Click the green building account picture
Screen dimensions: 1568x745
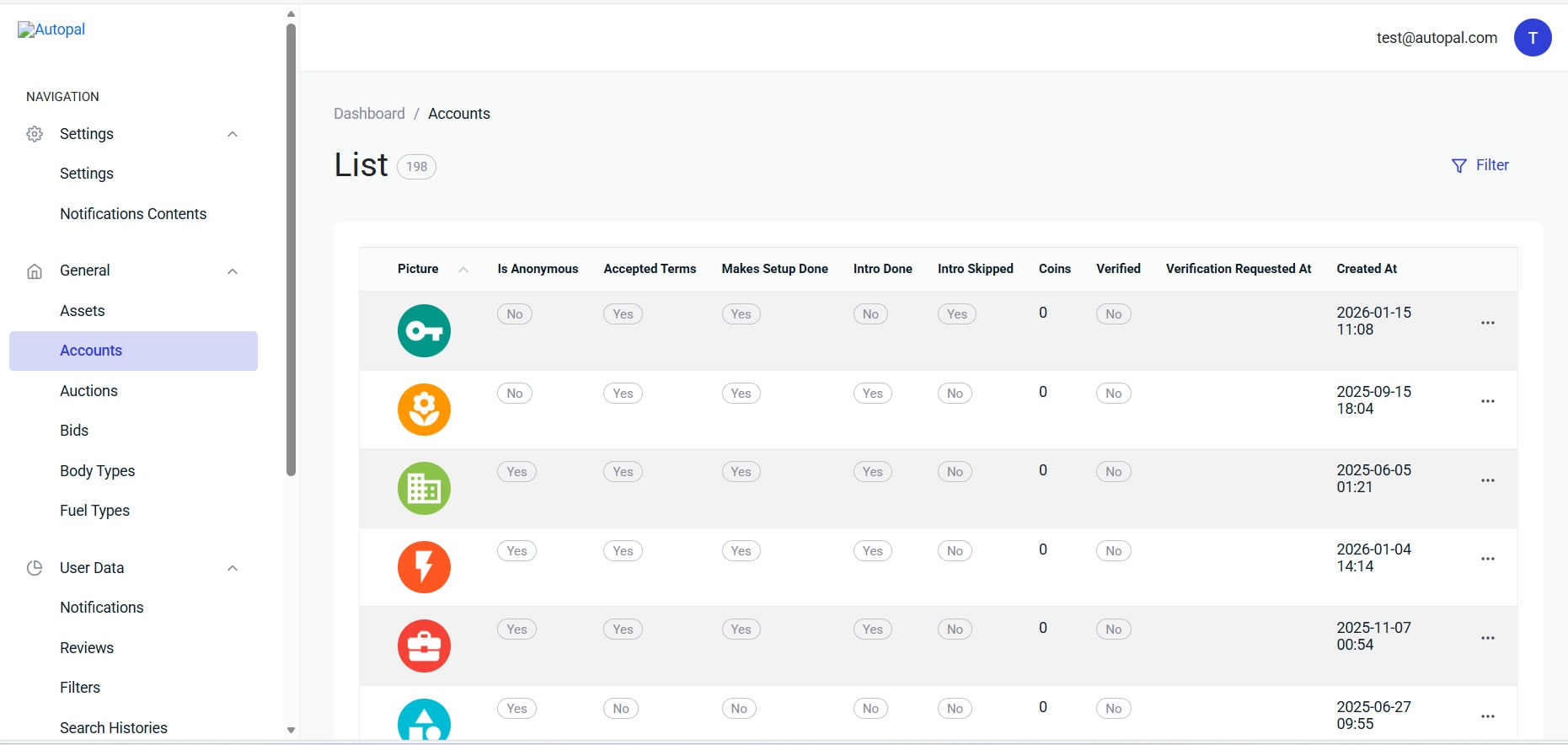(x=424, y=488)
